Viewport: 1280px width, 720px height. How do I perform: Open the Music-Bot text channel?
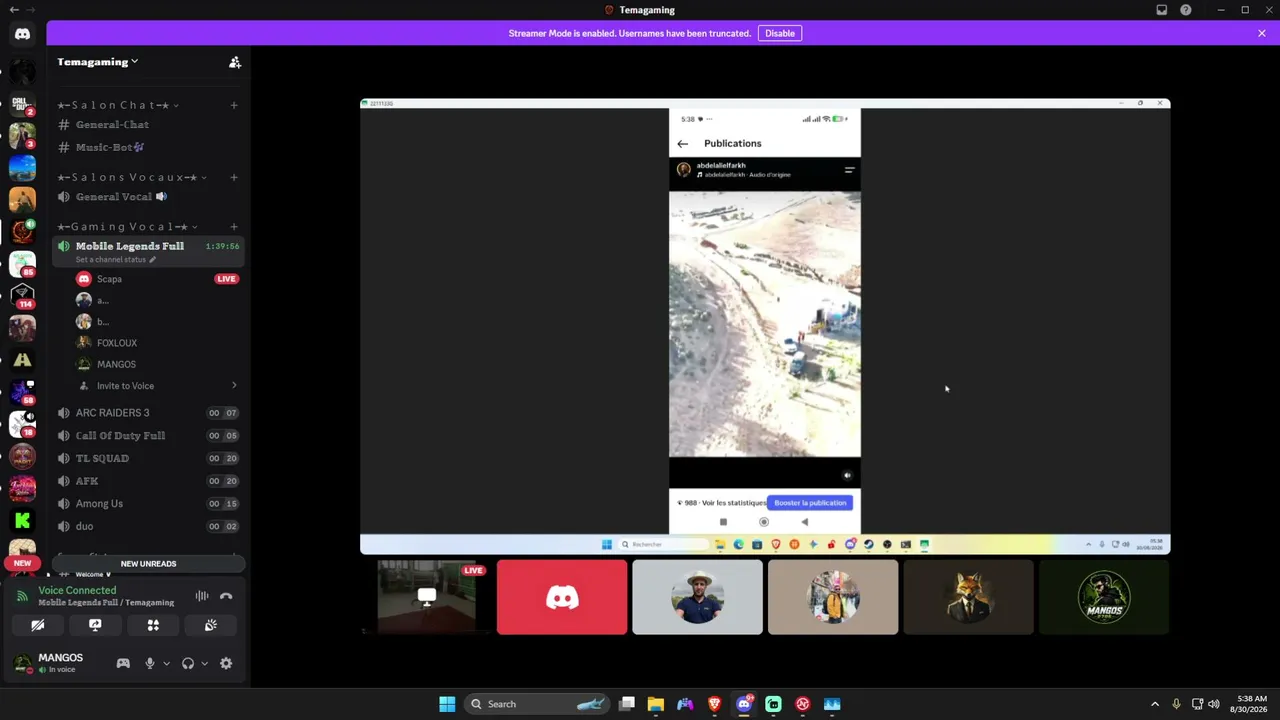(x=148, y=147)
